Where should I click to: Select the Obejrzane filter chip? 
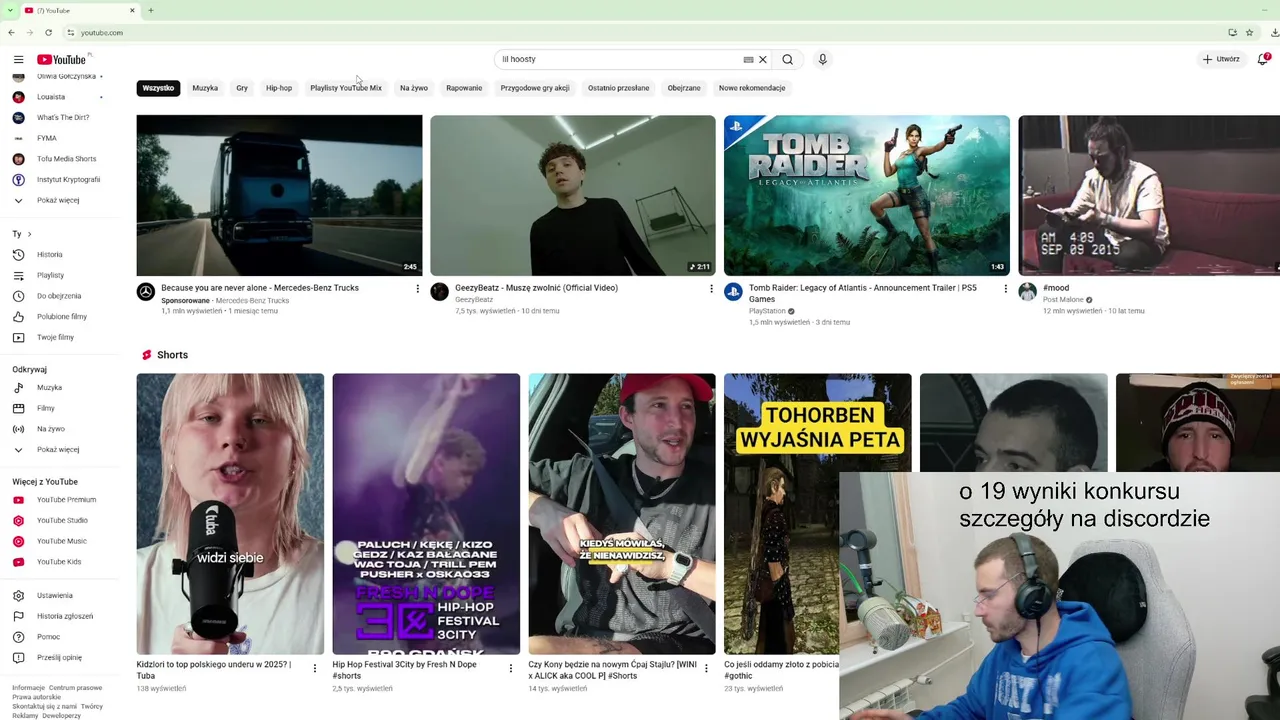point(684,88)
